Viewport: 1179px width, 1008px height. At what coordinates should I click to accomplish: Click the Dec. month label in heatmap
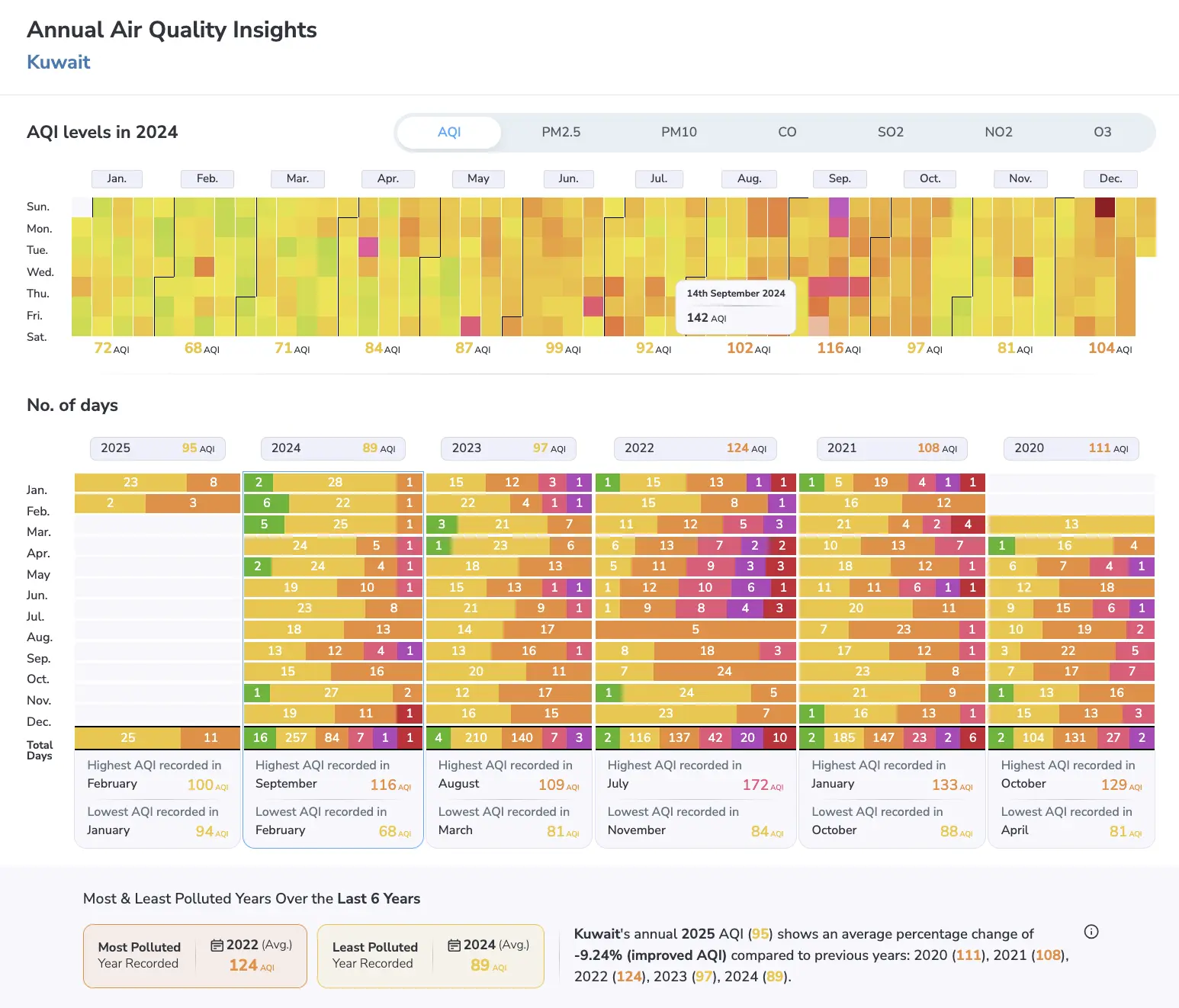pyautogui.click(x=1110, y=178)
